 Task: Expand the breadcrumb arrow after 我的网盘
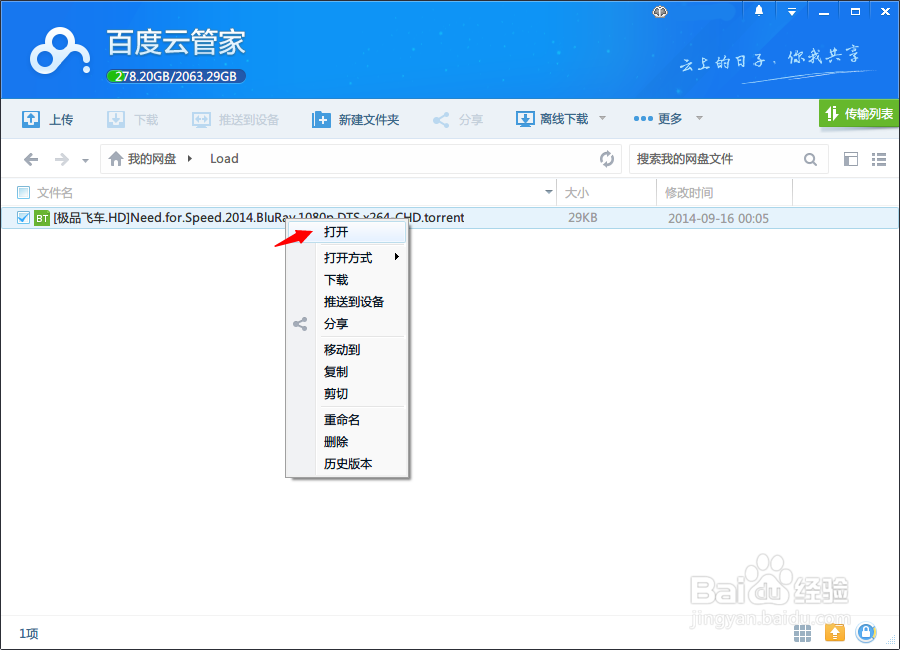coord(189,158)
